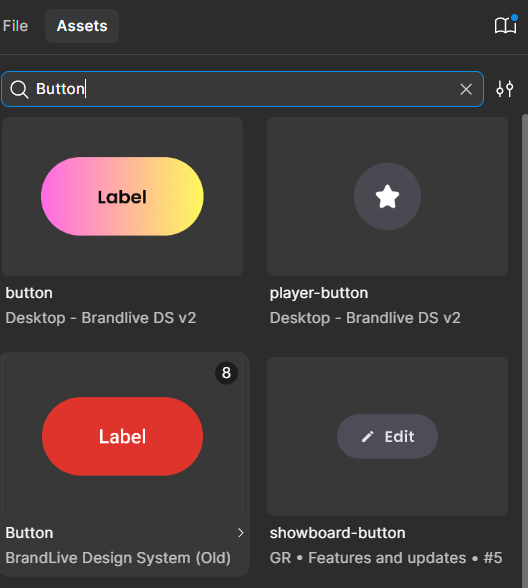Click the blue notification dot on library icon
The width and height of the screenshot is (528, 588).
click(514, 17)
